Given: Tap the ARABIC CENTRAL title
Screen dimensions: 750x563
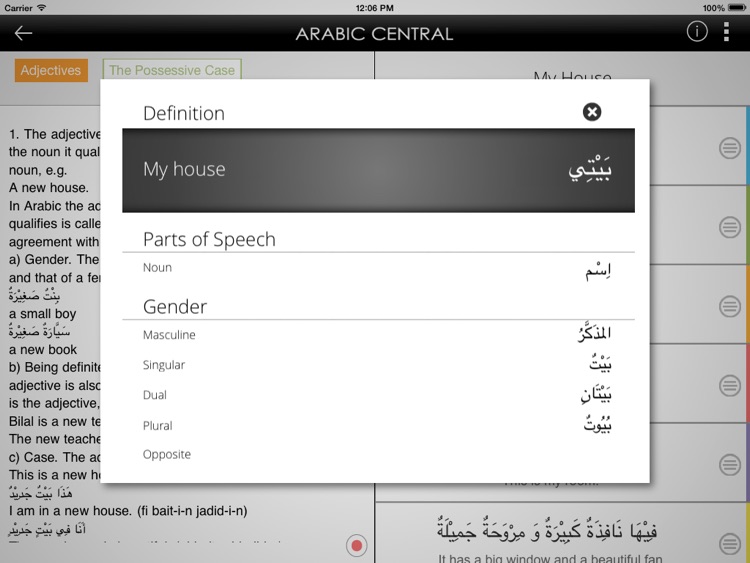Looking at the screenshot, I should [x=374, y=34].
